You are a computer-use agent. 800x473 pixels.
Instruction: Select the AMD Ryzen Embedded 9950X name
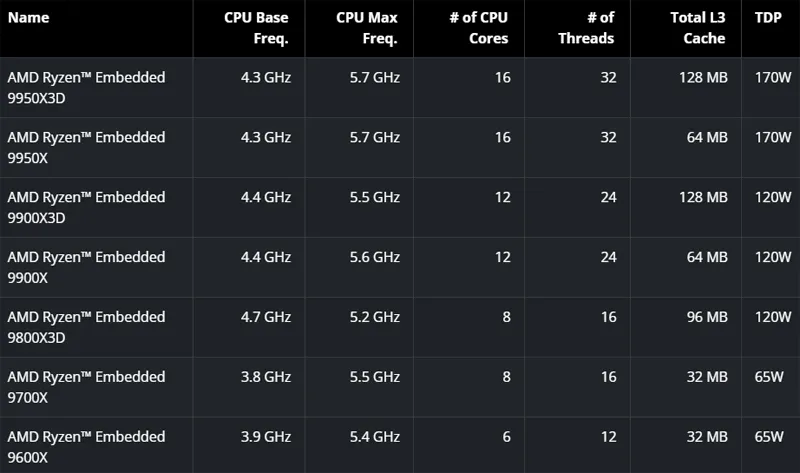click(86, 147)
